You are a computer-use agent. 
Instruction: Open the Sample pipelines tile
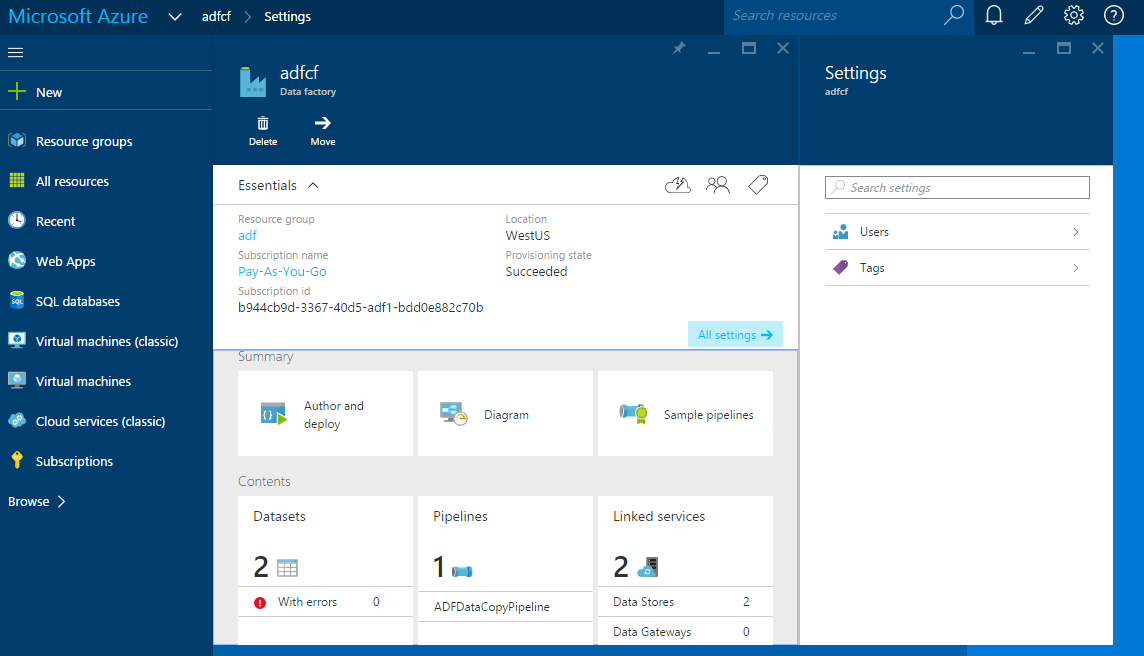click(x=685, y=414)
